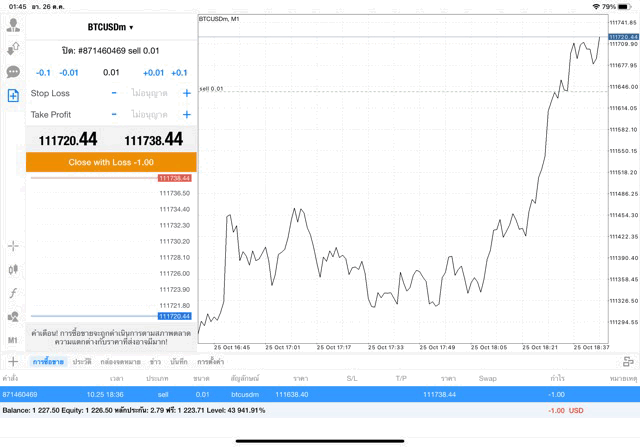
Task: Open the candlestick chart type icon
Action: pyautogui.click(x=13, y=269)
